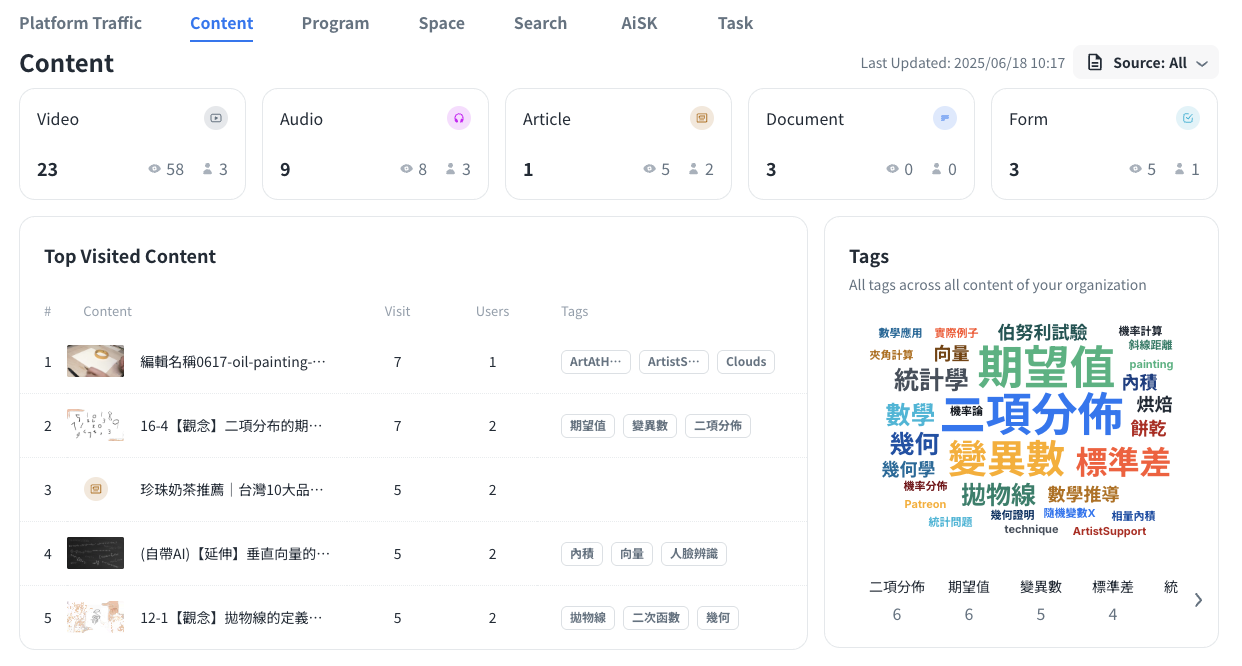Screen dimensions: 1242x666
Task: Click the Audio card headphones icon
Action: point(458,118)
